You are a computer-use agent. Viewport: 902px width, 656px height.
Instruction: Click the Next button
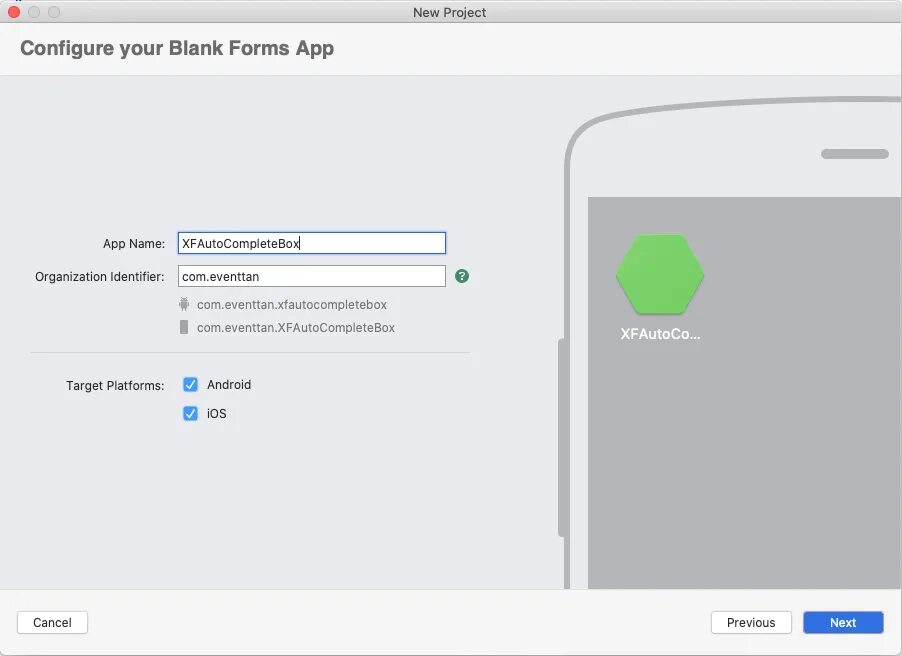(843, 623)
